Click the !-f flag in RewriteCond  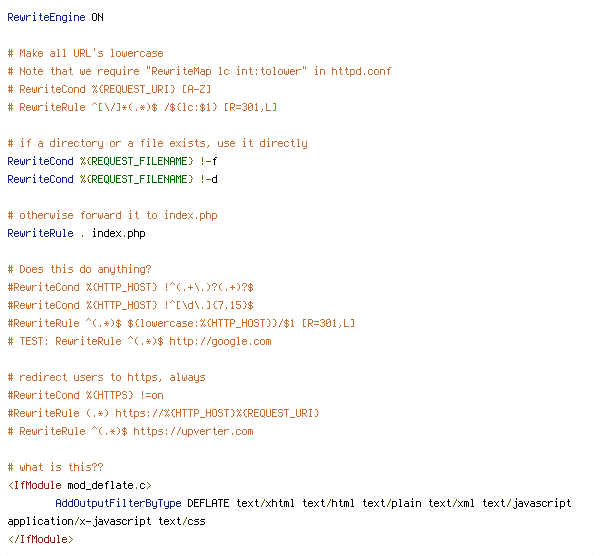209,161
